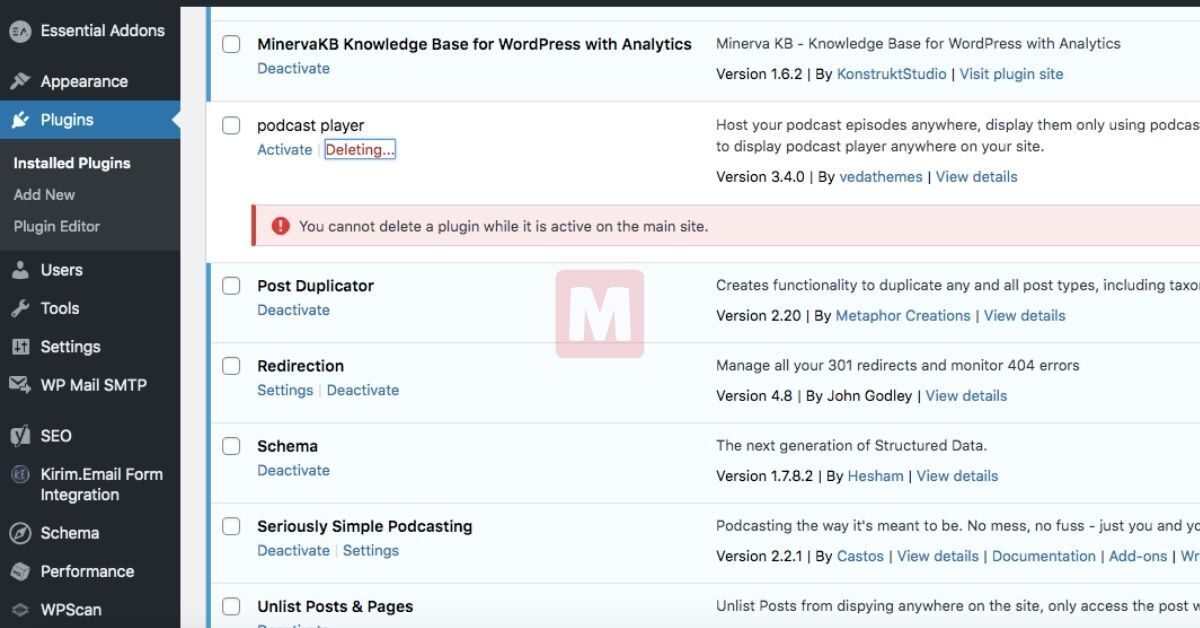
Task: Click the WP Mail SMTP envelope icon
Action: 20,385
